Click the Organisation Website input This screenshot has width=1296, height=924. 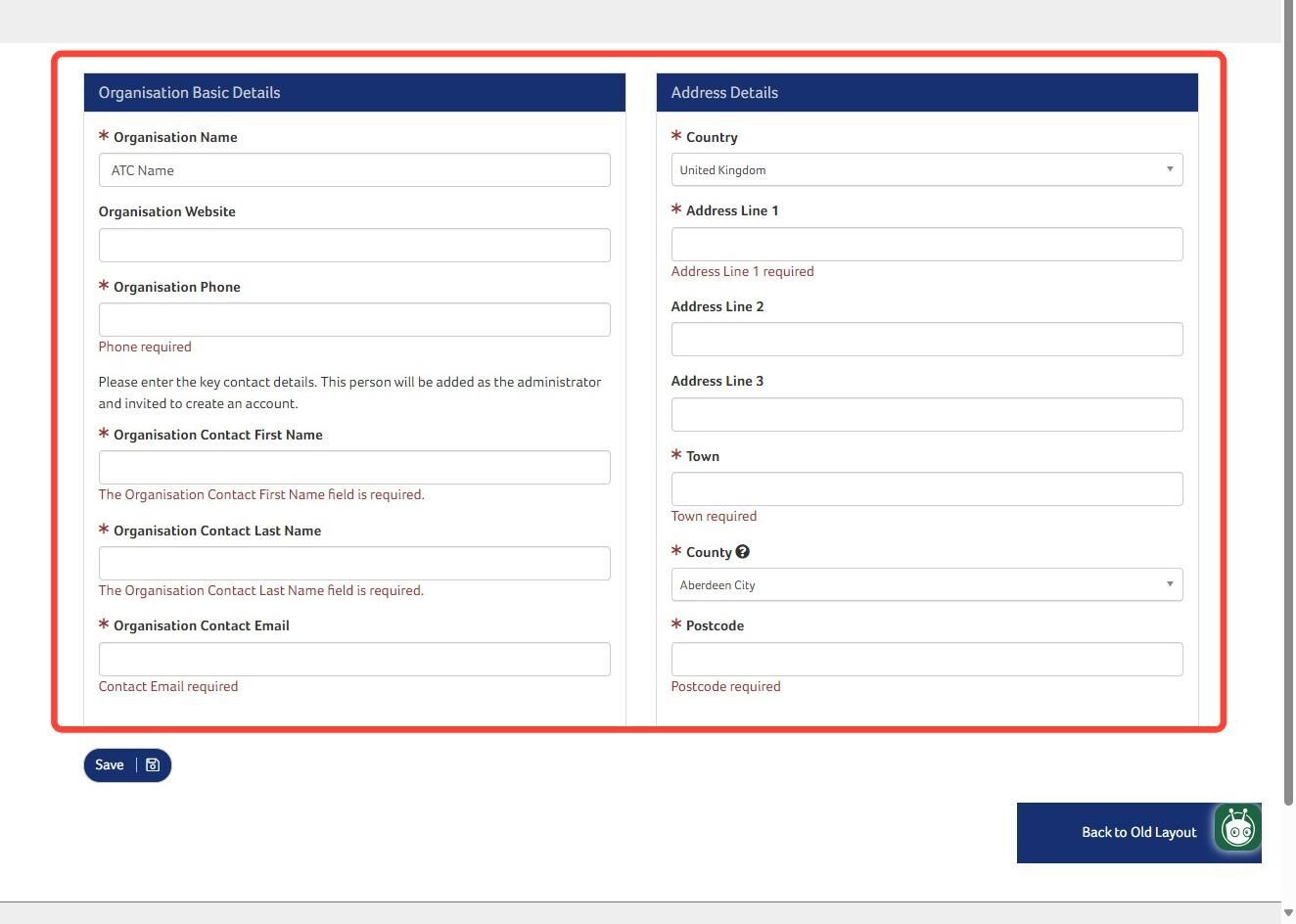tap(354, 245)
